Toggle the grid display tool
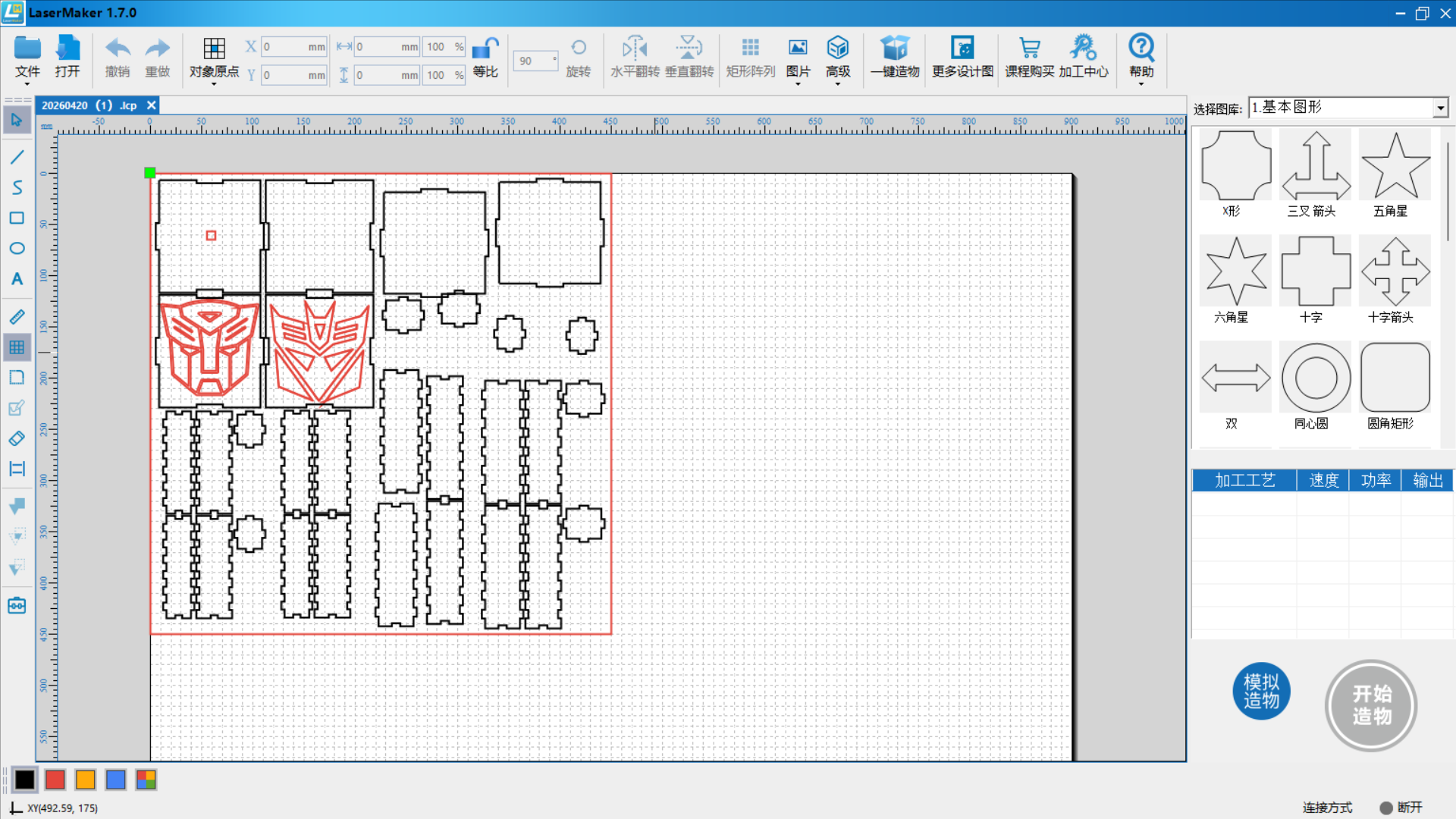 [17, 347]
